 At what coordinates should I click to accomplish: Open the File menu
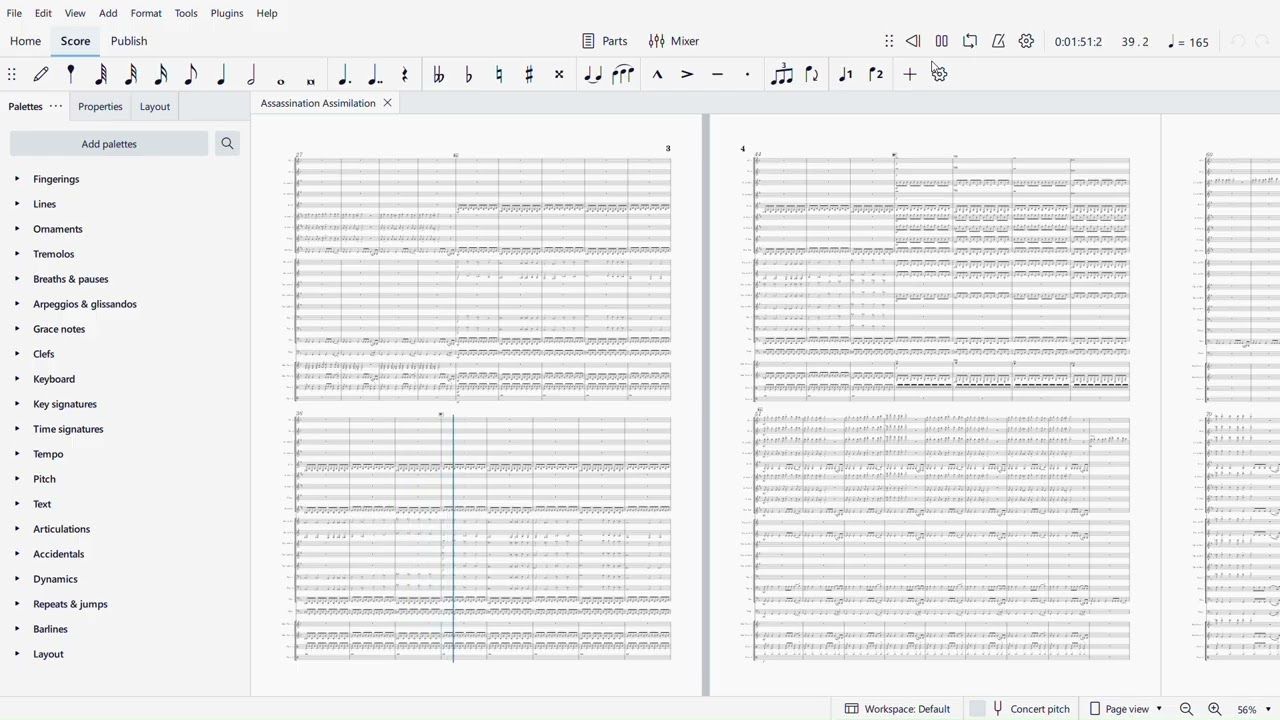[14, 13]
